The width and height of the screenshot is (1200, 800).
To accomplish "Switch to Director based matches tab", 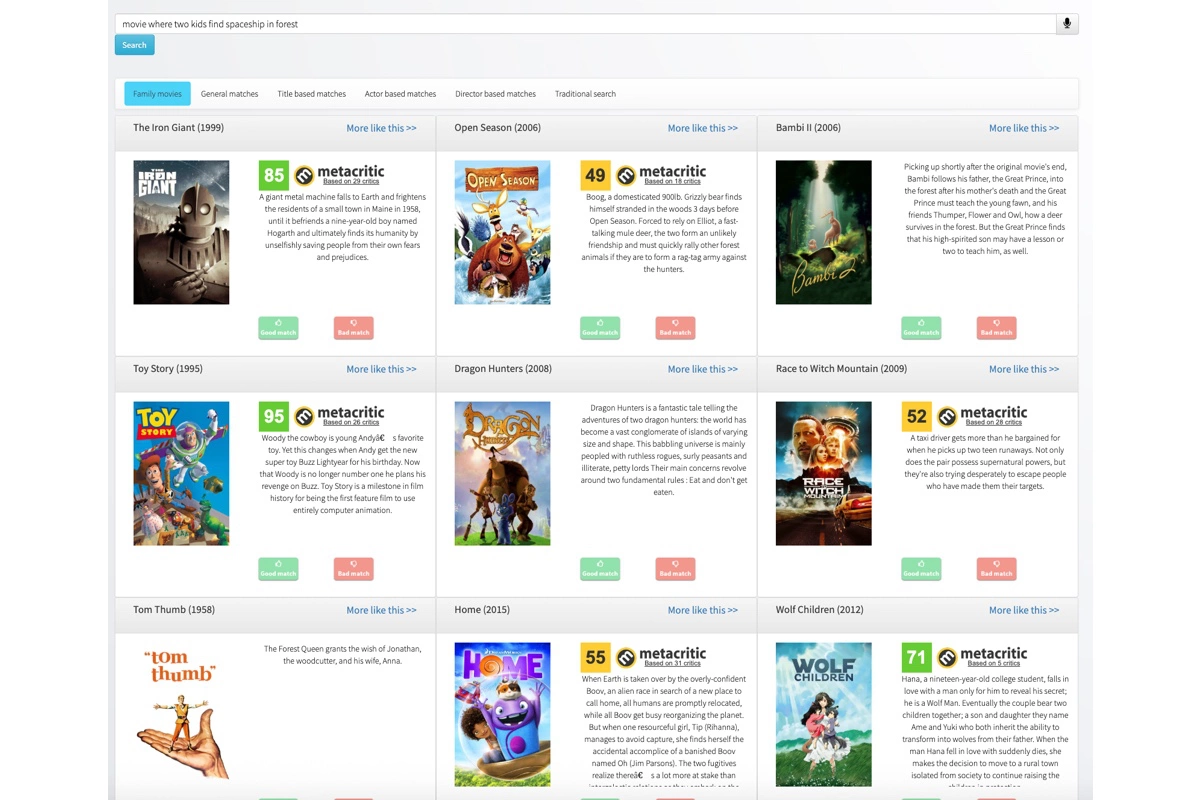I will point(495,94).
